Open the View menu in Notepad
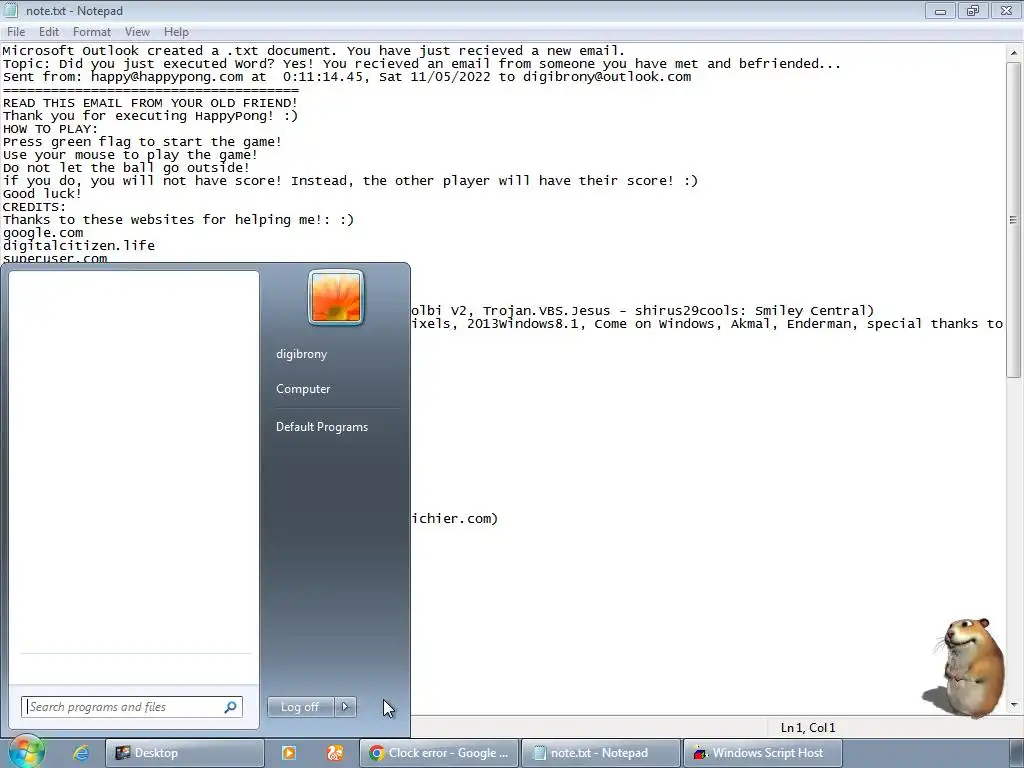 pyautogui.click(x=137, y=32)
